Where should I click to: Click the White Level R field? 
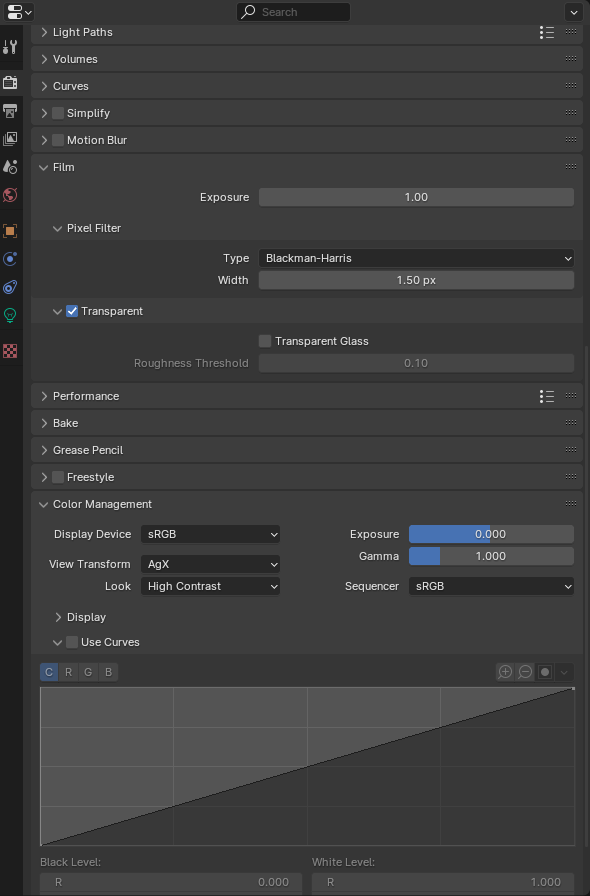(443, 882)
